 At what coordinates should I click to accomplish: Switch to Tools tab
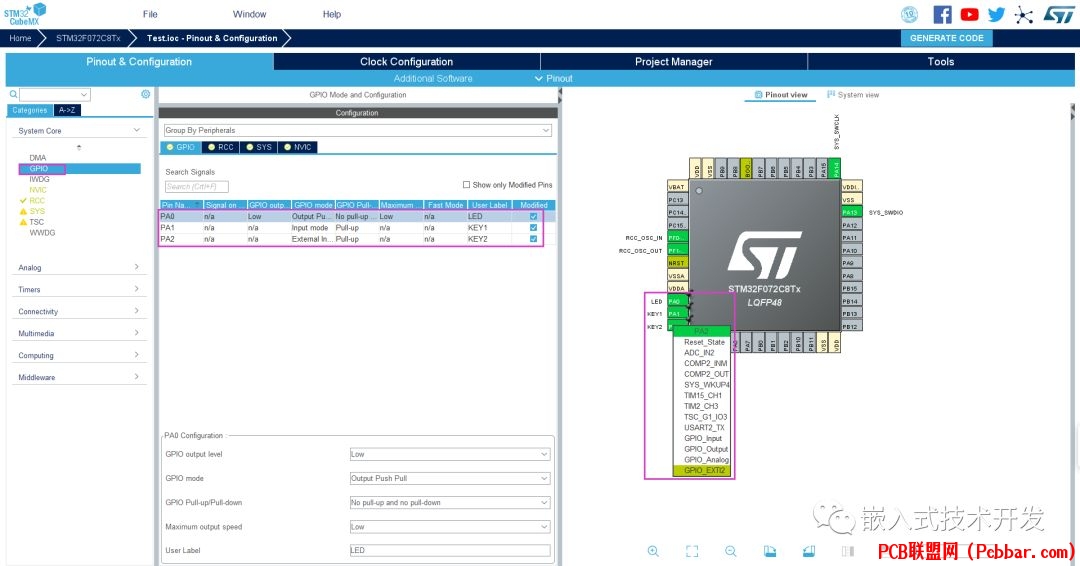click(941, 61)
